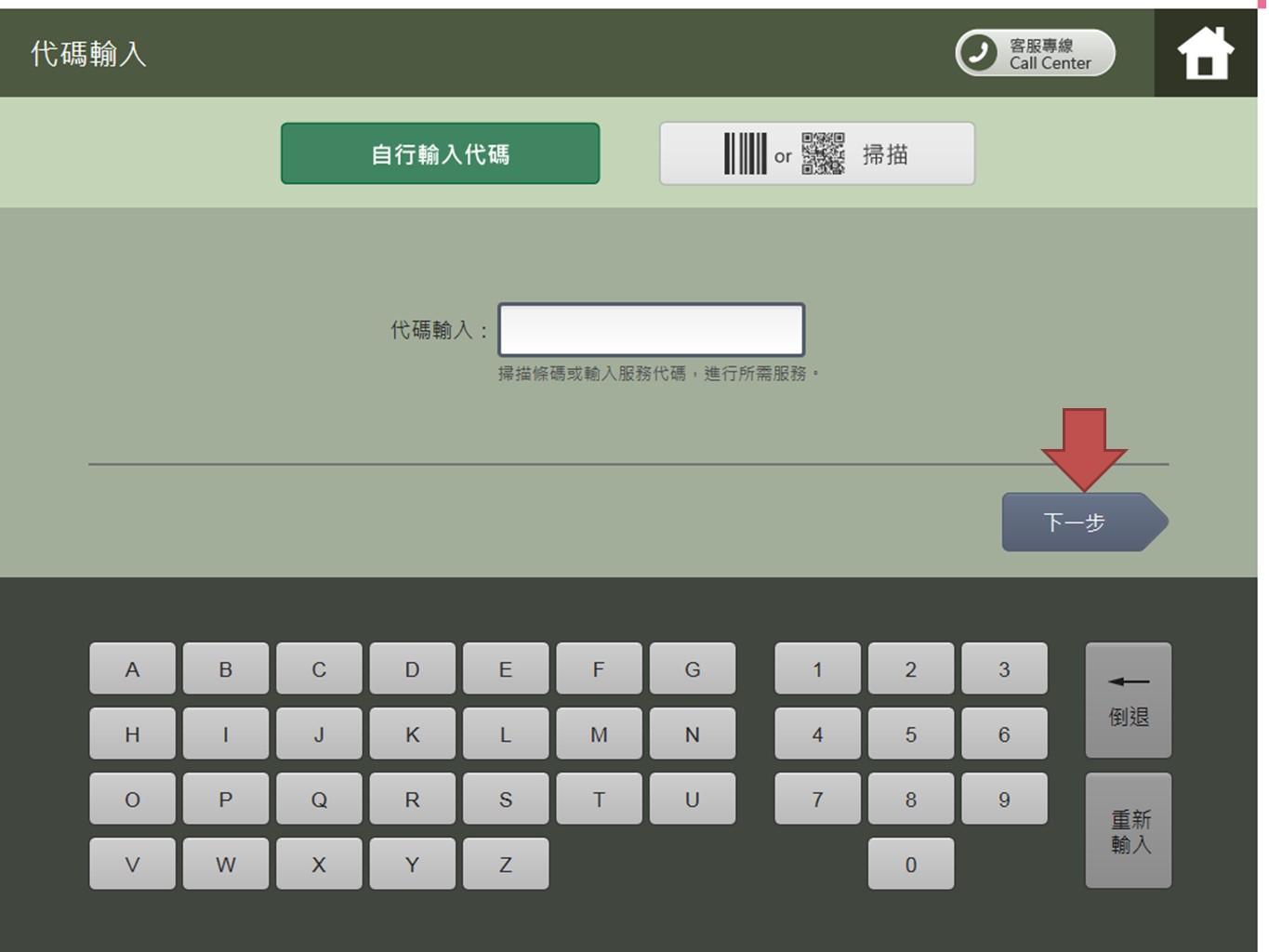Tap letter R on keypad

tap(413, 799)
